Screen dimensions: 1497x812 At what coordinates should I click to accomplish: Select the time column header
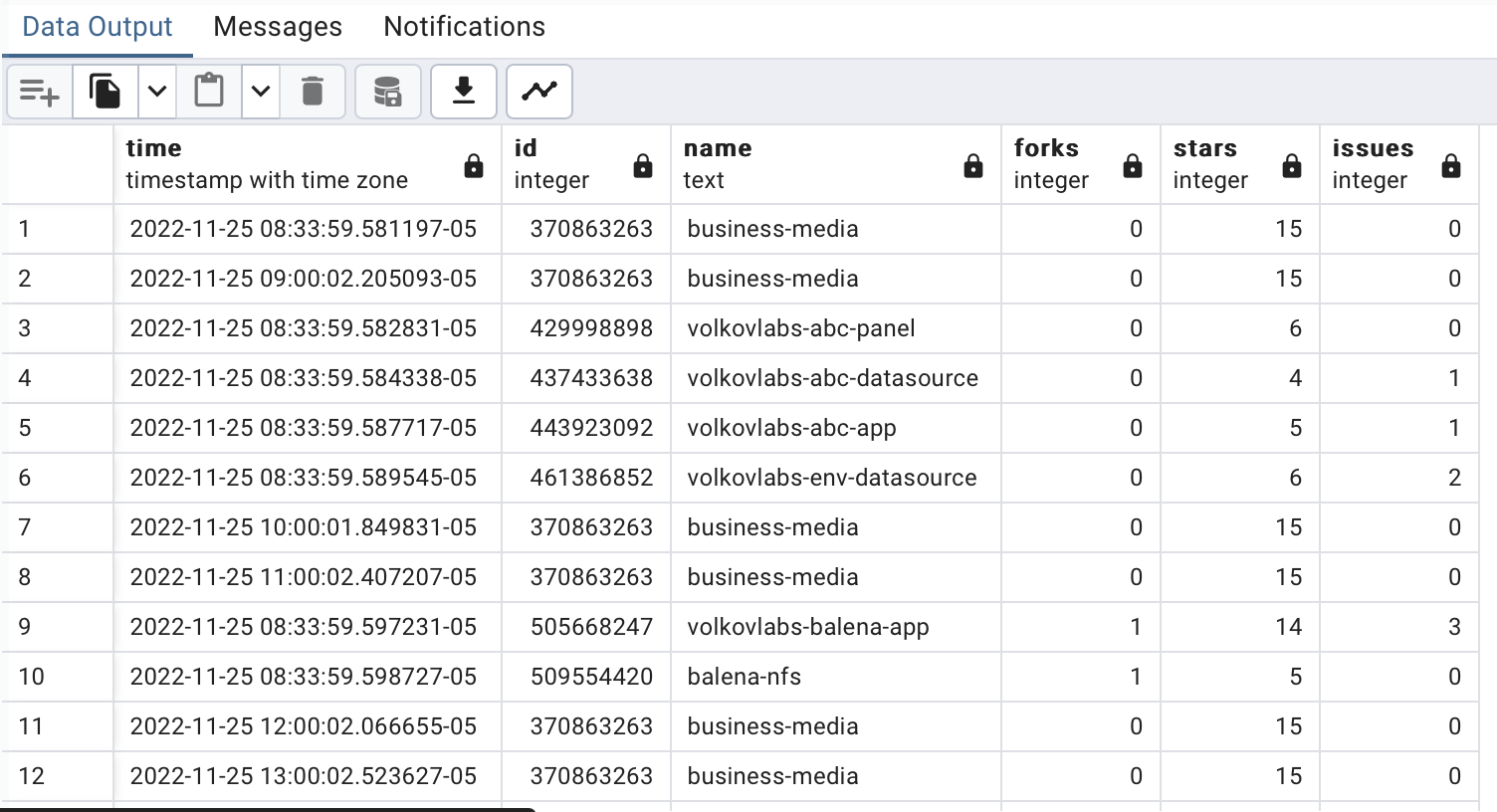(308, 164)
